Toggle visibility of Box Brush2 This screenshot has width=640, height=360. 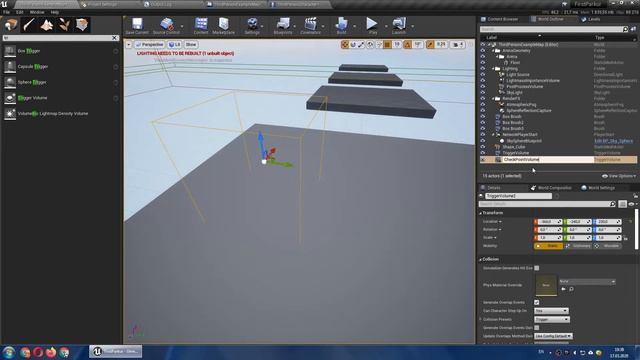(483, 122)
